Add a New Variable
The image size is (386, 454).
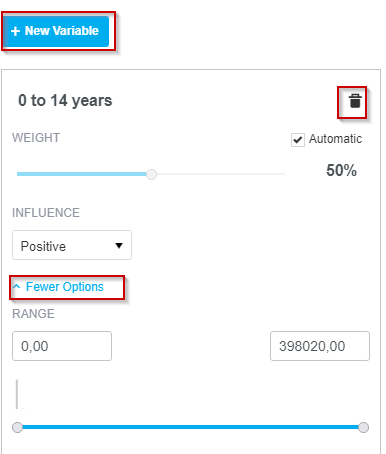(56, 31)
